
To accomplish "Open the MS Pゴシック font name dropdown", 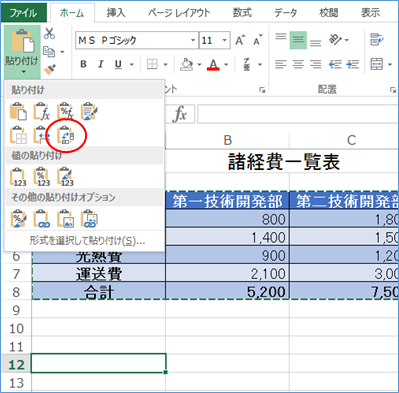I will (x=193, y=40).
